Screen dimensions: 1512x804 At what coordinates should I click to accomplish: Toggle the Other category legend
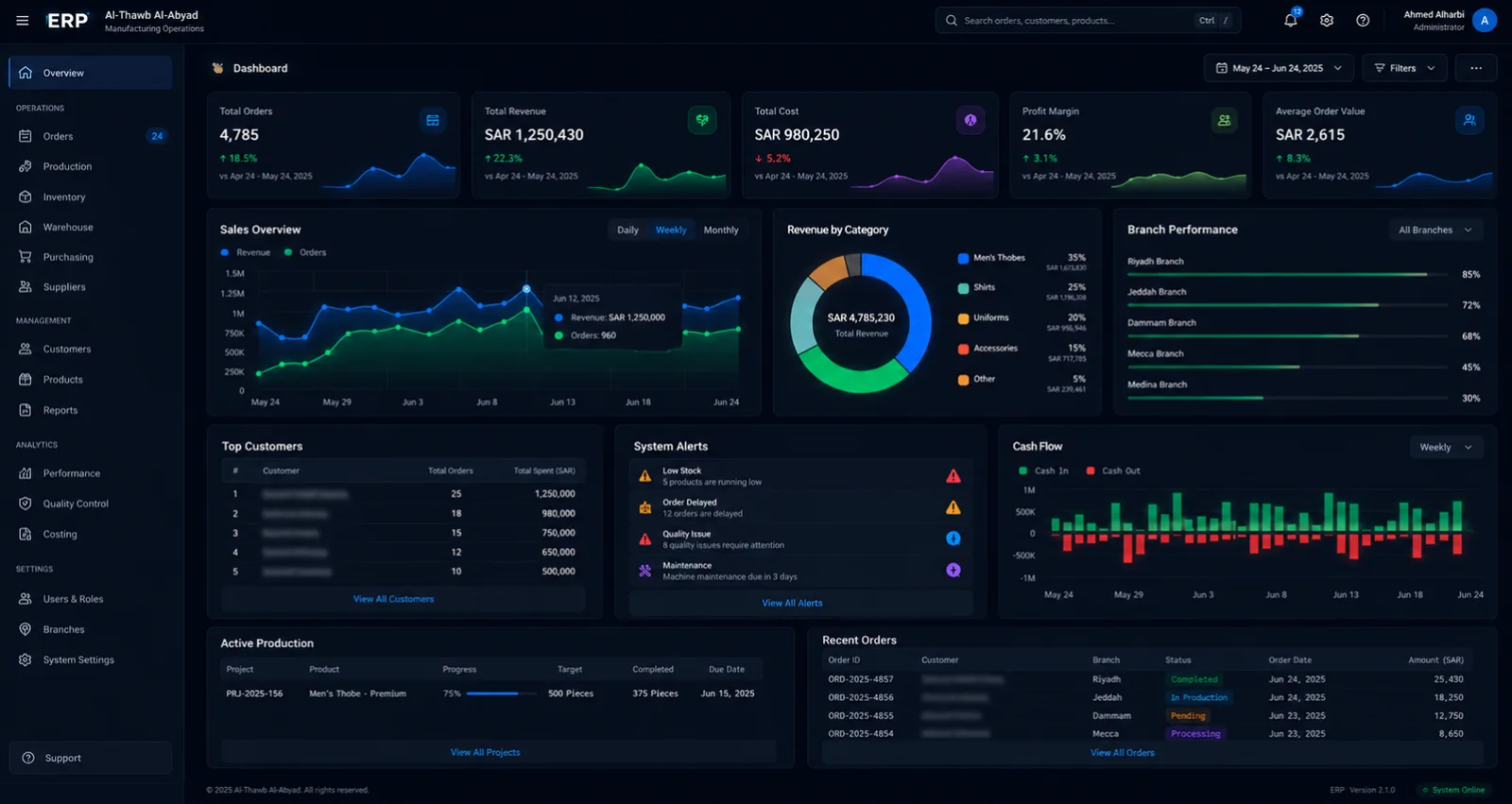coord(976,379)
